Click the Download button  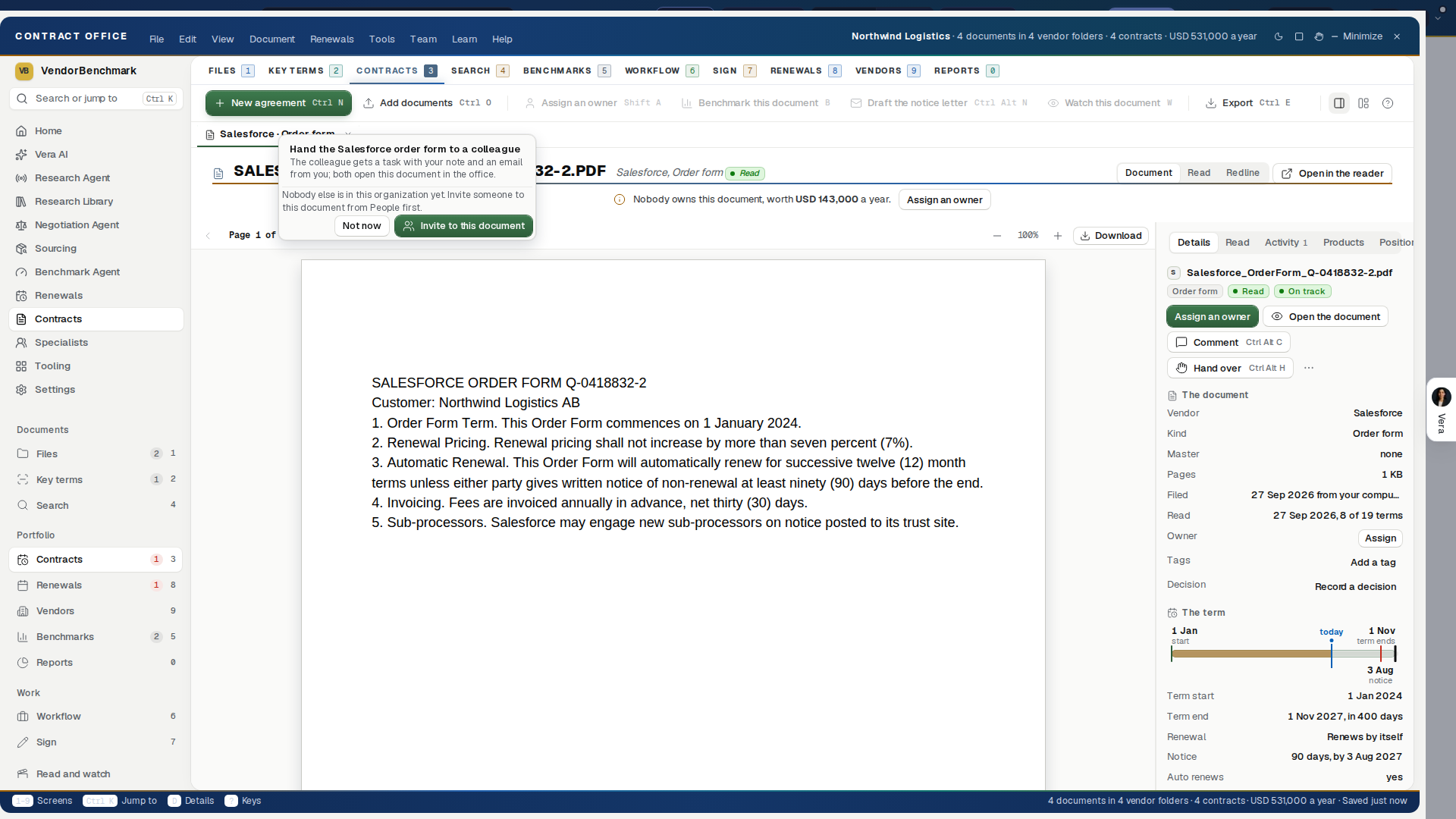1111,236
